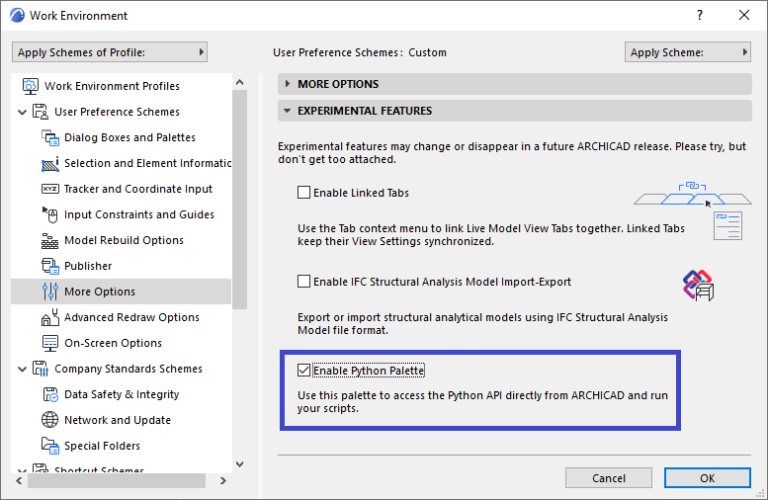The width and height of the screenshot is (768, 500).
Task: Select Special Folders in the tree
Action: (102, 446)
